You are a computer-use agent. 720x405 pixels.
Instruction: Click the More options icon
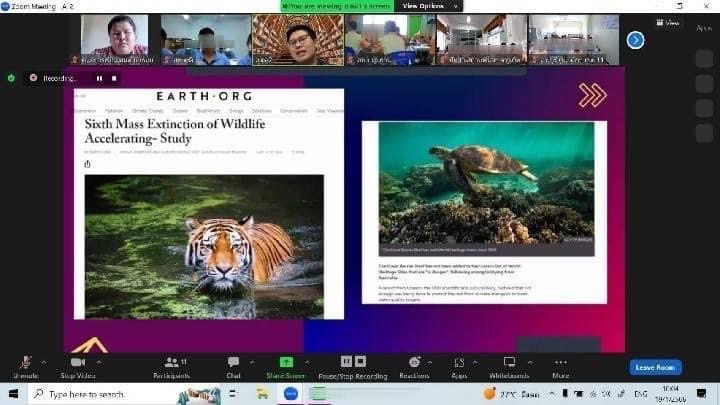coord(560,364)
